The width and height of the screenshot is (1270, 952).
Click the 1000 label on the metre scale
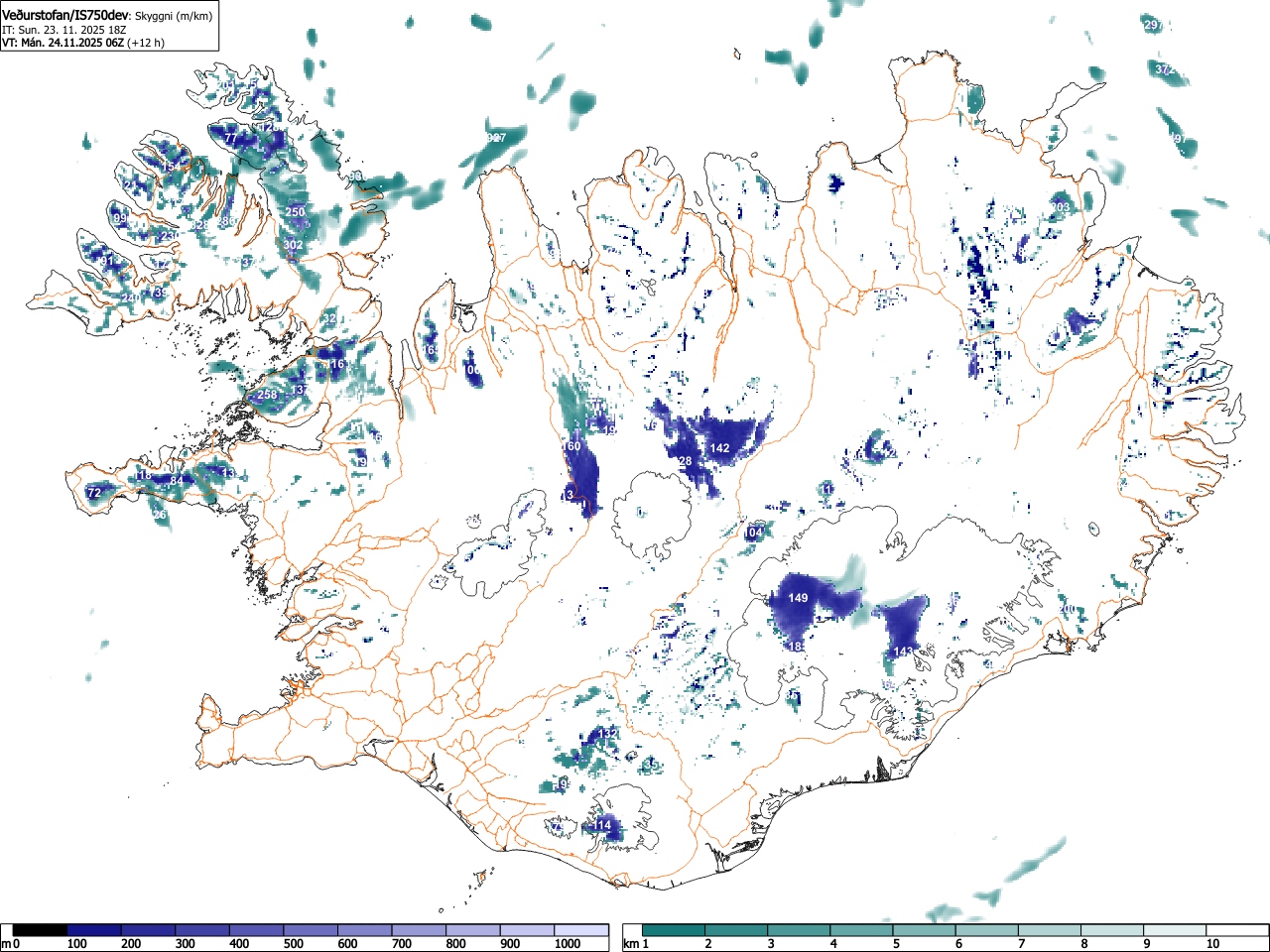coord(568,944)
